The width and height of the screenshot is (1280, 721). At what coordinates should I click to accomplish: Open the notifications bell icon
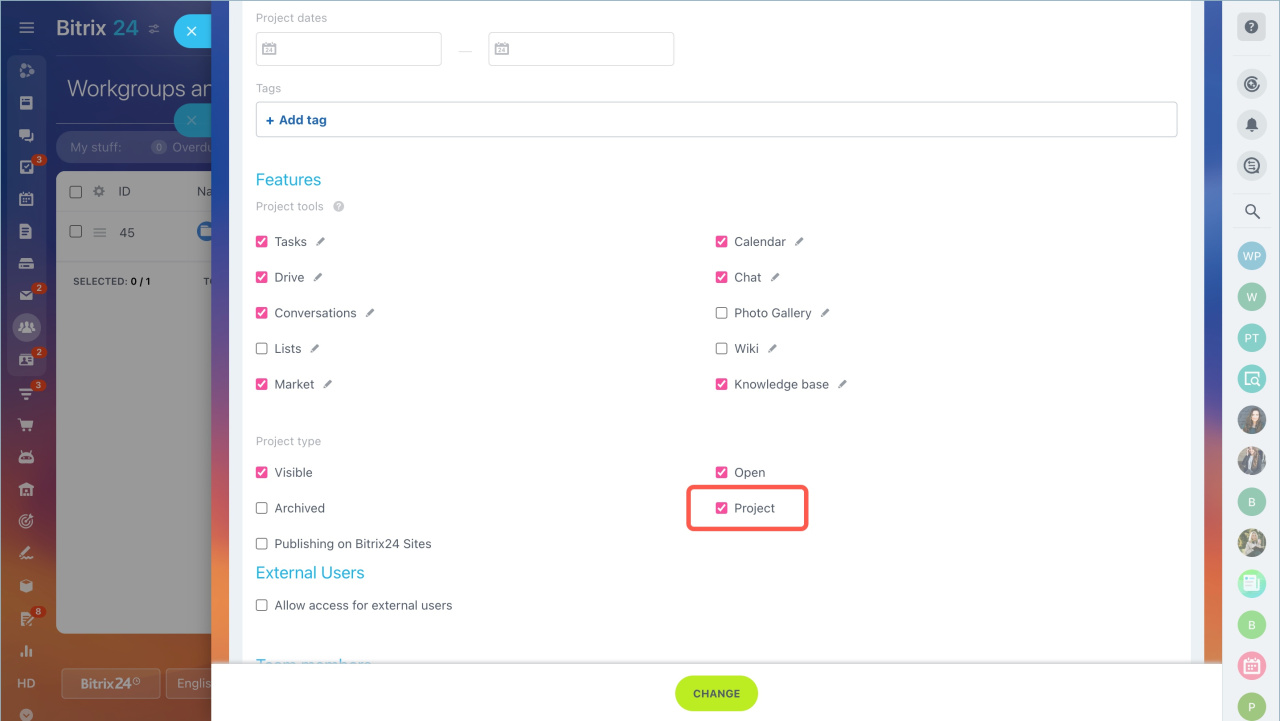[x=1251, y=125]
